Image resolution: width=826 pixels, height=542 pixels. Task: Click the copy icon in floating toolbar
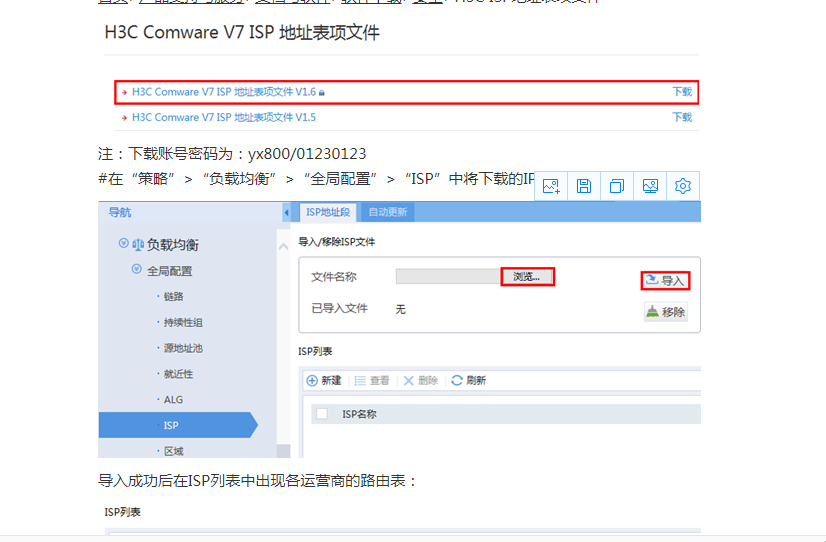click(617, 186)
